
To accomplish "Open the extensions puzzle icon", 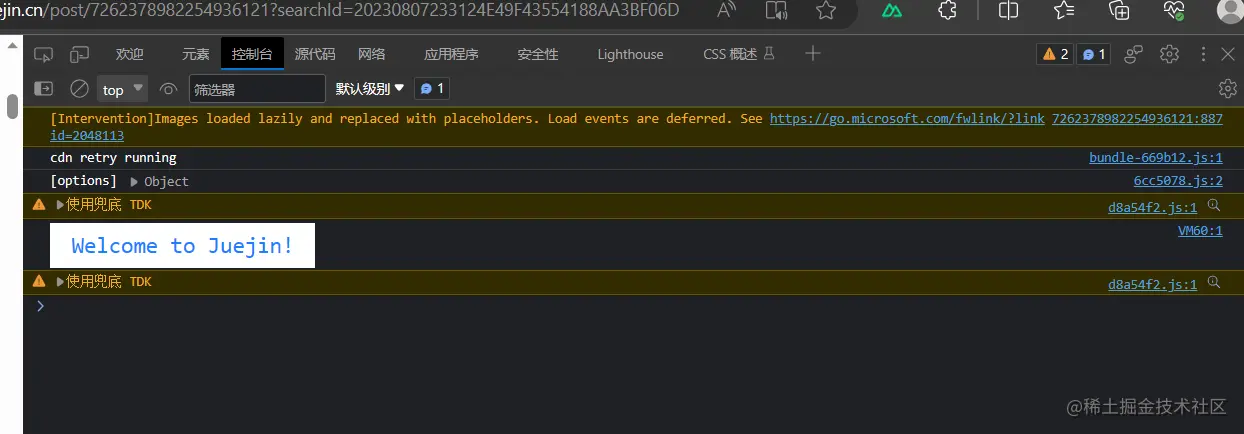I will point(947,10).
